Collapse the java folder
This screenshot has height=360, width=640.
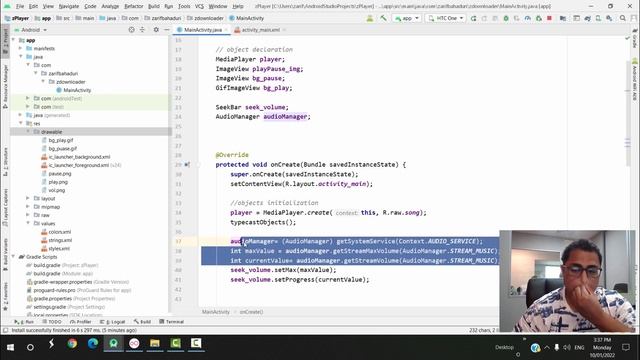click(x=20, y=56)
